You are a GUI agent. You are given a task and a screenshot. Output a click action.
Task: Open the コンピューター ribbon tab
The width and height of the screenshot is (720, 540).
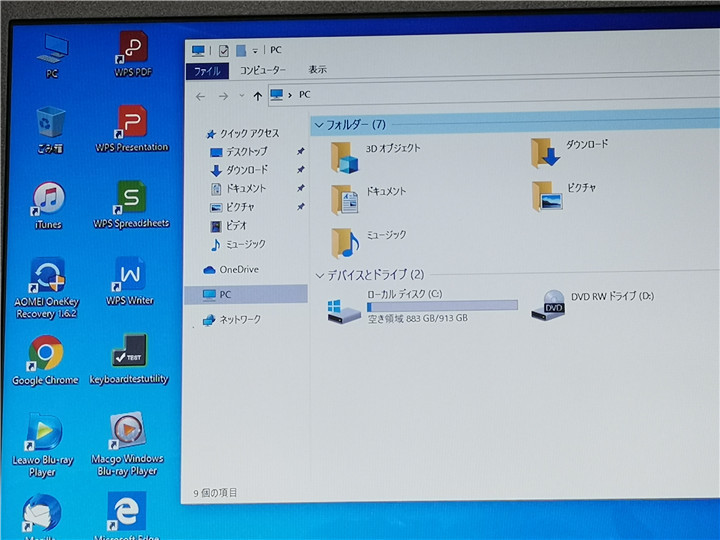pyautogui.click(x=263, y=70)
